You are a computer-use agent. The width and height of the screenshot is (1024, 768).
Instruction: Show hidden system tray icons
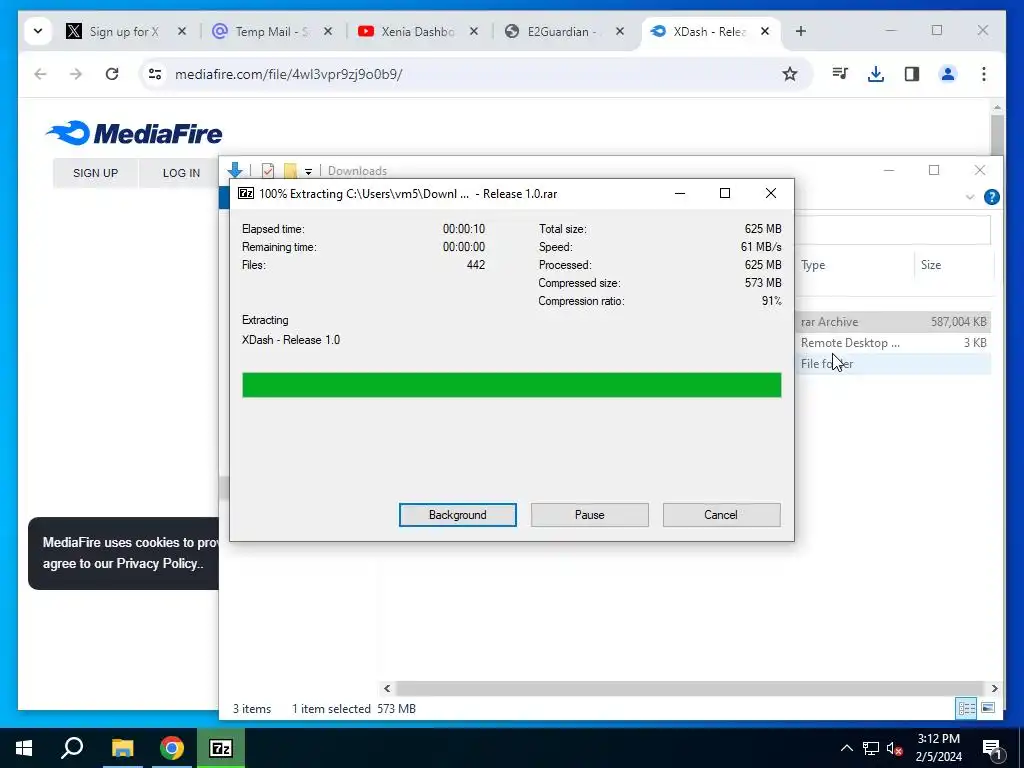846,748
